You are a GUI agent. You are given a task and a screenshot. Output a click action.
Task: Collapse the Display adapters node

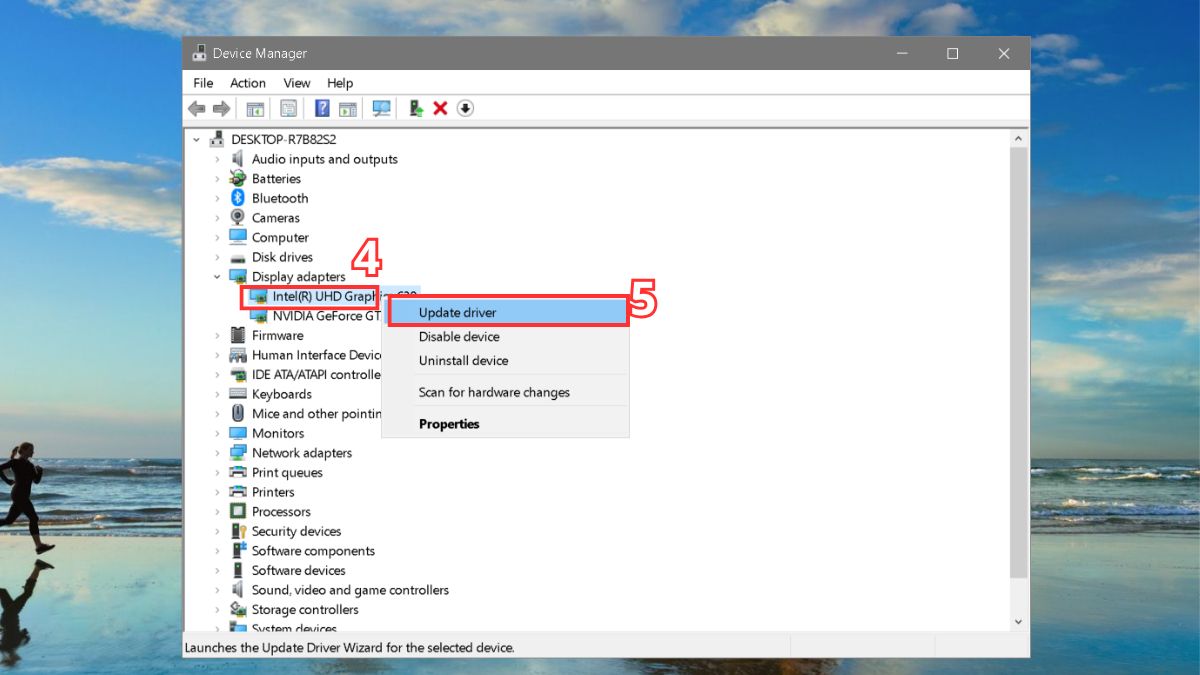tap(217, 277)
